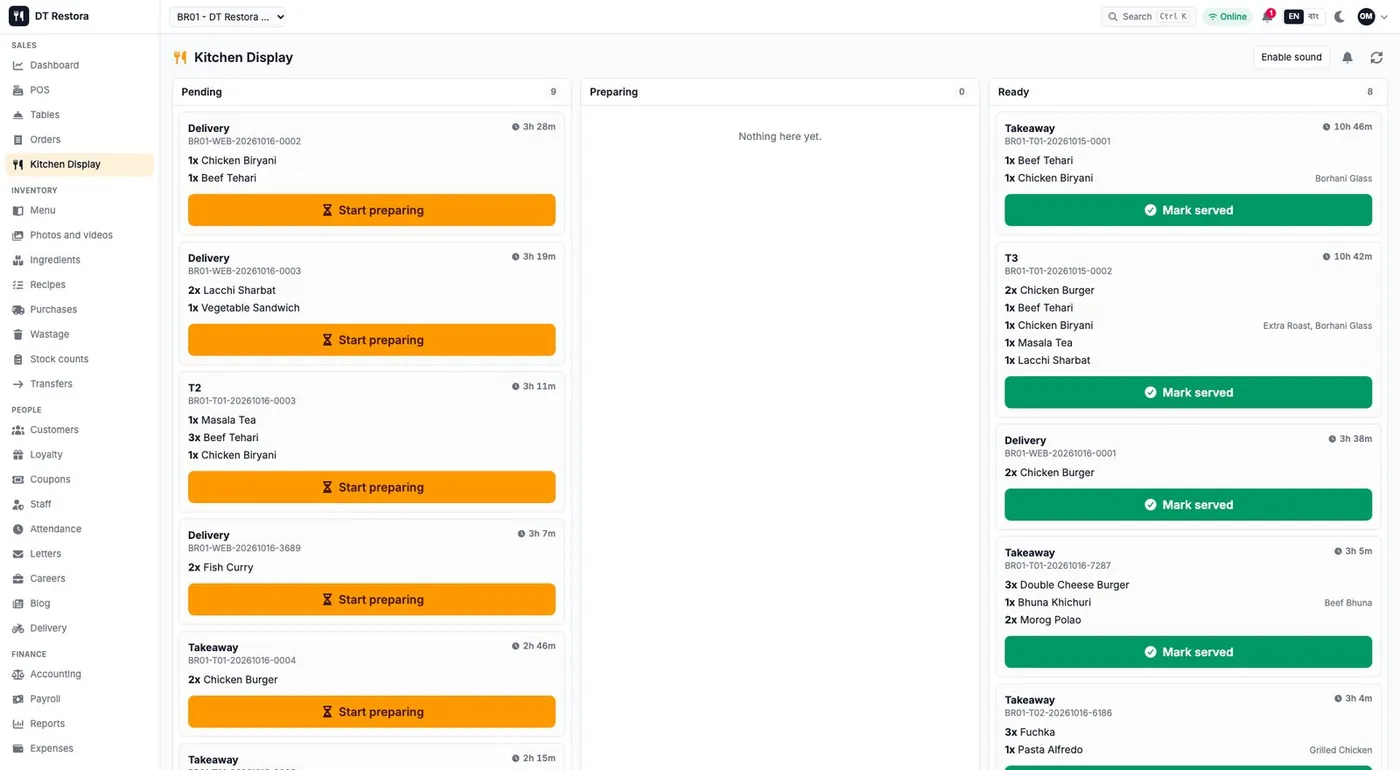The width and height of the screenshot is (1400, 770).
Task: Click the Expenses icon in sidebar
Action: [x=18, y=749]
